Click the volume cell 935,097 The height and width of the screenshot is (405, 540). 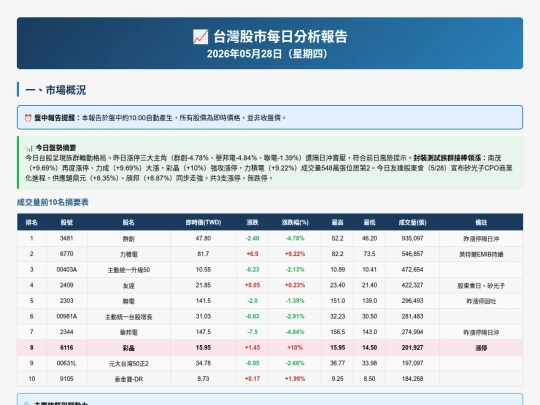tap(413, 238)
